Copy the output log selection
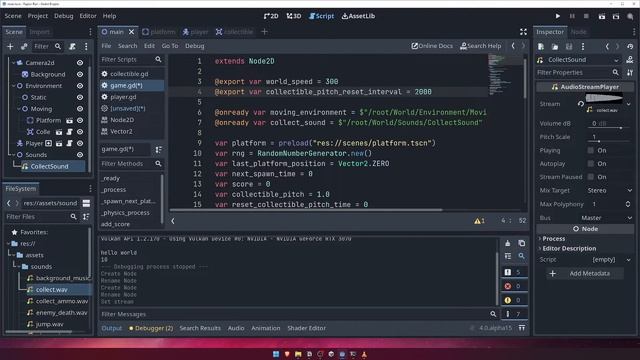The image size is (640, 360). [522, 243]
